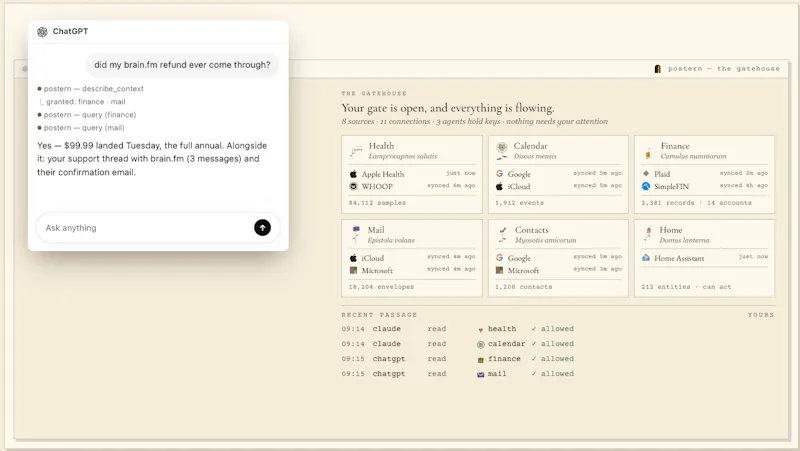The height and width of the screenshot is (451, 800).
Task: Click mail envelope icon in Recent Passage
Action: [x=481, y=374]
